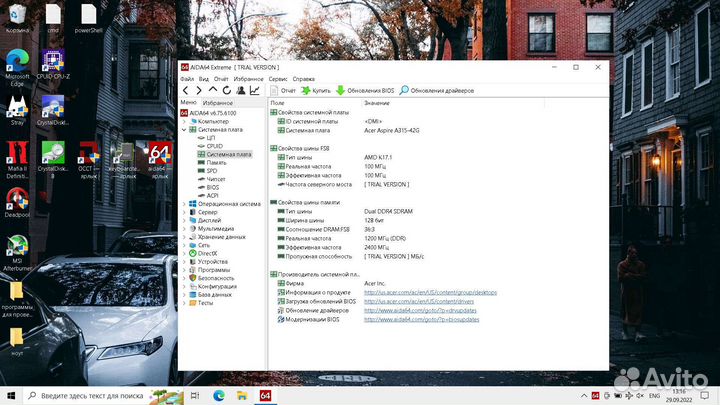This screenshot has height=405, width=720.
Task: Expand the Операционная система tree node
Action: 185,204
